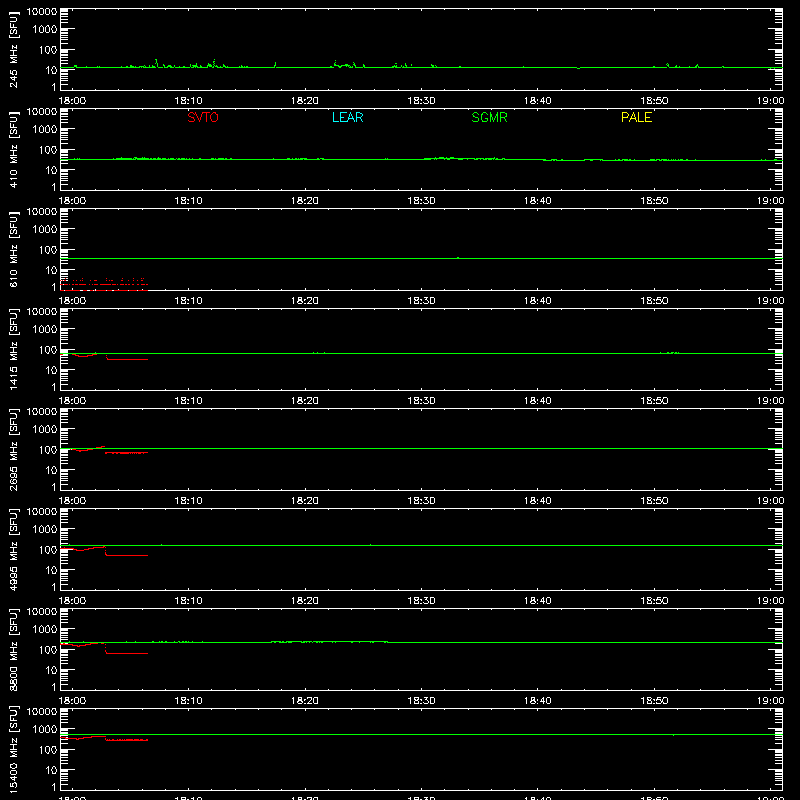This screenshot has width=800, height=800.
Task: Click 18:20 label under the 410 MHz panel
Action: coord(305,201)
